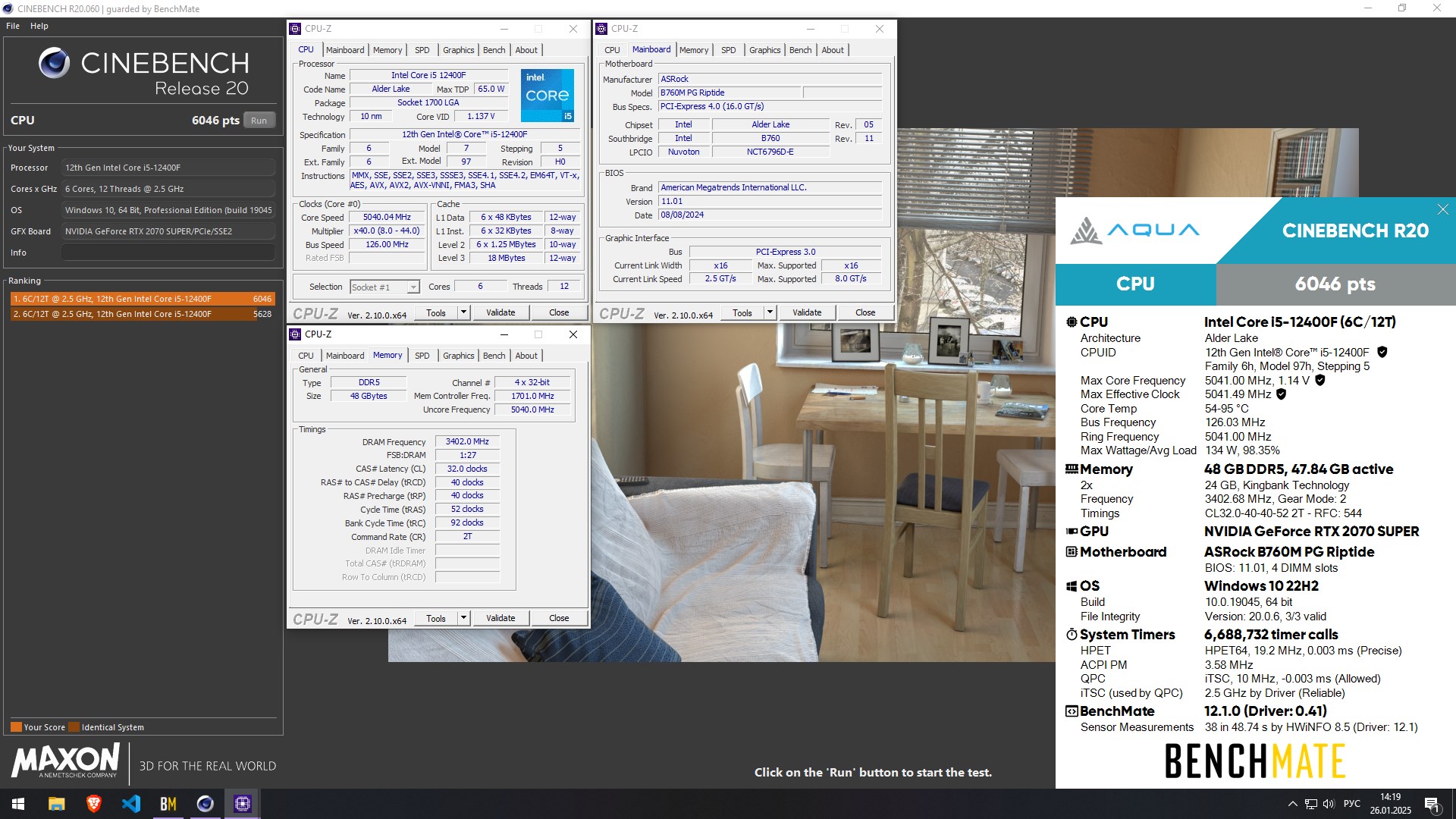Click Validate in Mainboard CPU-Z window
This screenshot has width=1456, height=819.
tap(807, 312)
